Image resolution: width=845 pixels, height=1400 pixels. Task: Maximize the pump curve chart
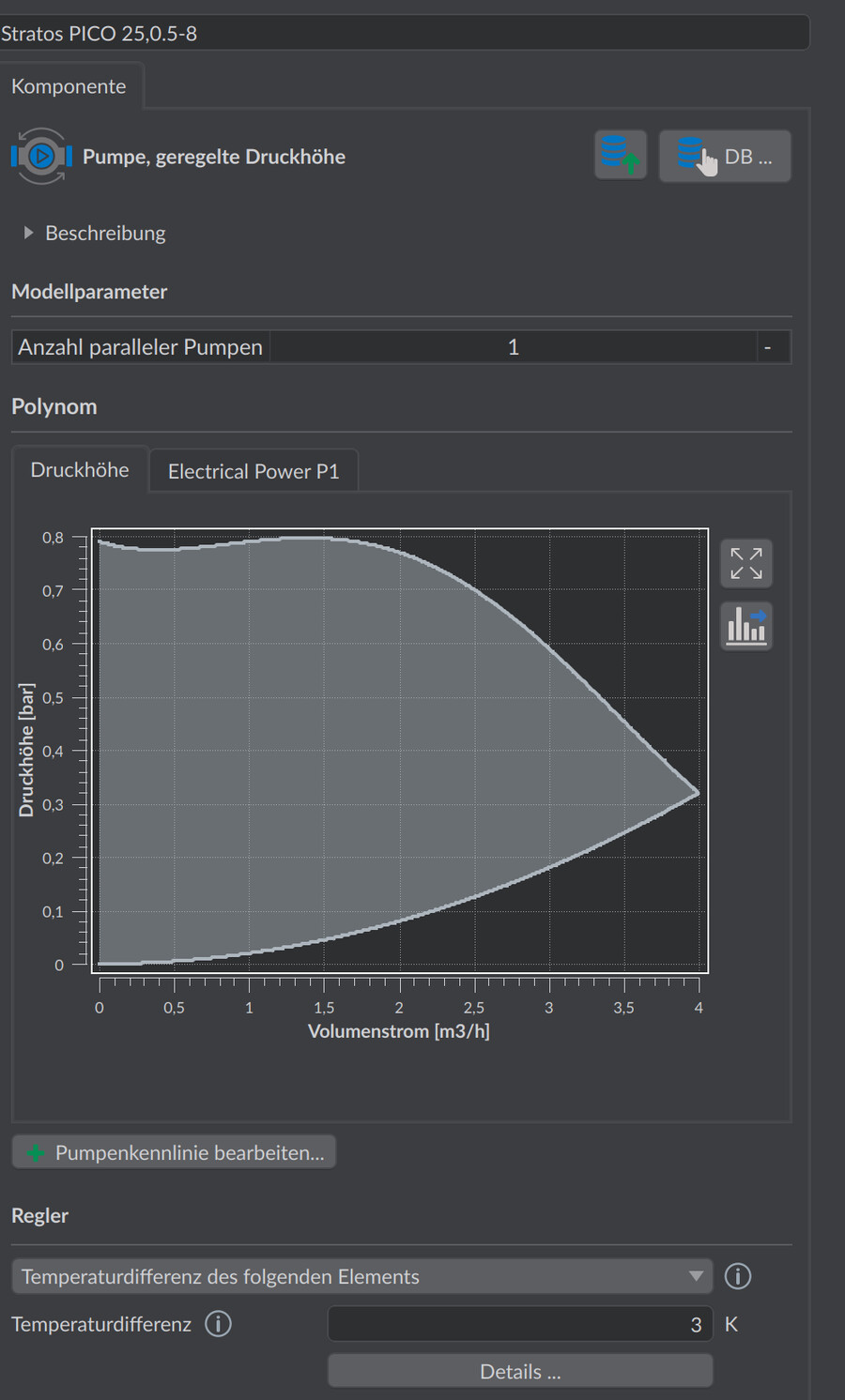[746, 563]
